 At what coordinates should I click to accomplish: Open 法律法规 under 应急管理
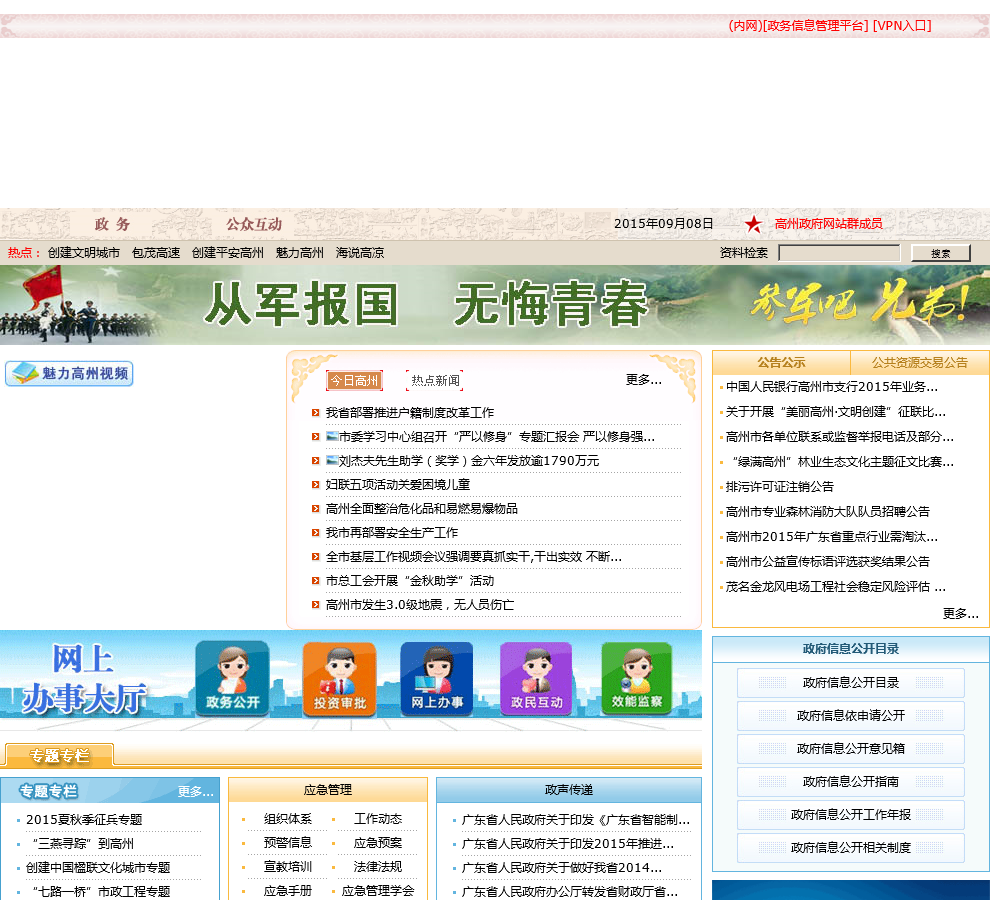pos(378,867)
